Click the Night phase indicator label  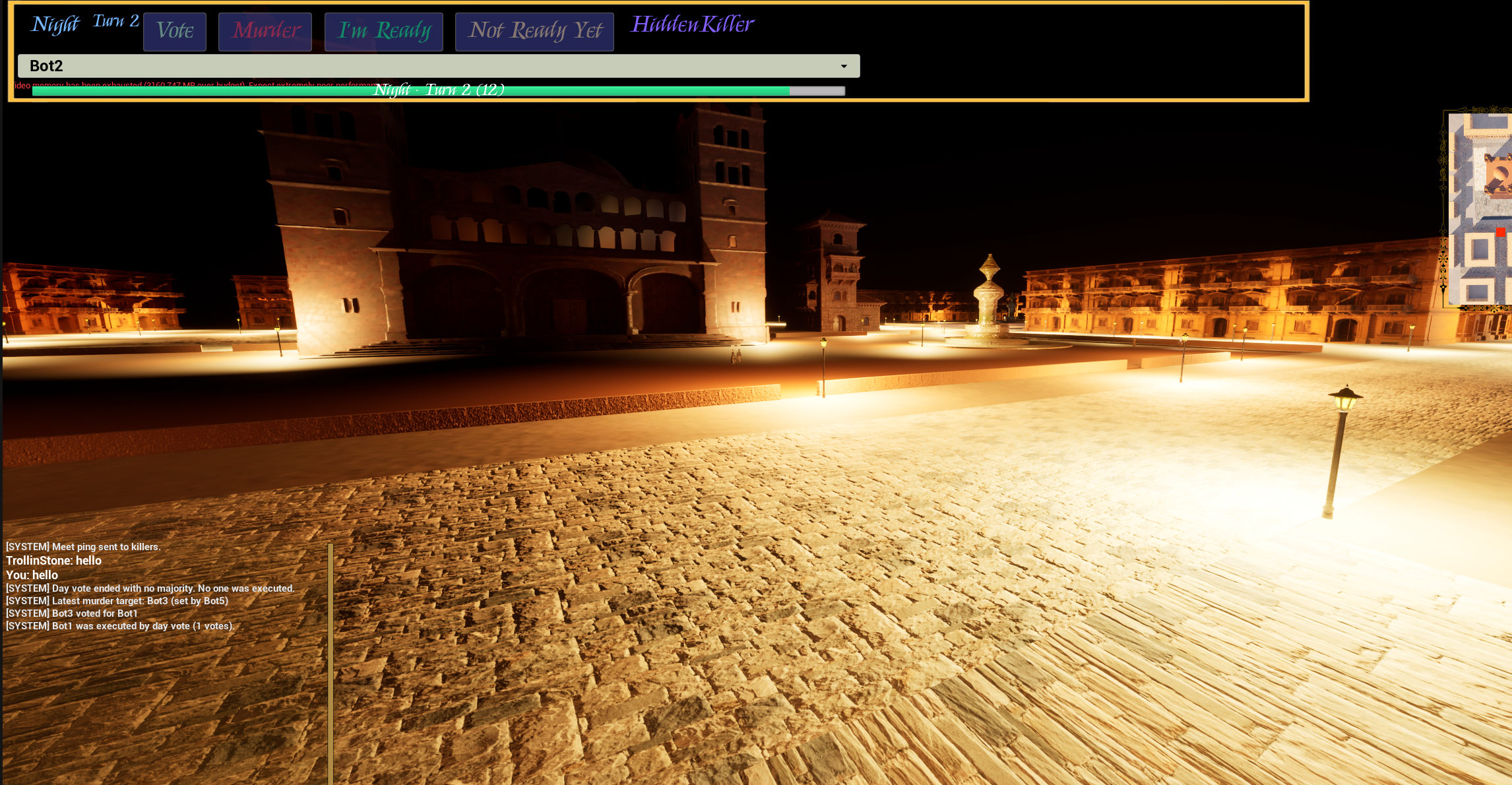pos(55,25)
